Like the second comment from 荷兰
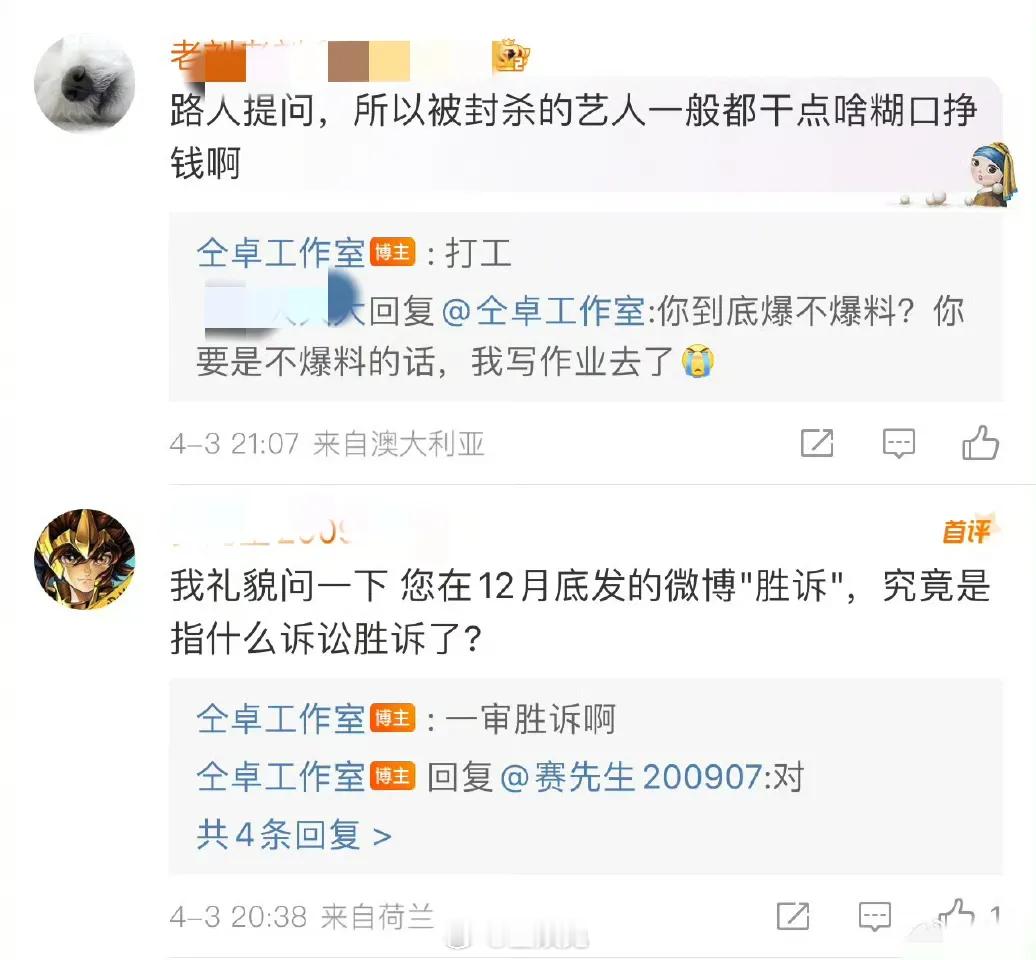1036x960 pixels. click(956, 916)
